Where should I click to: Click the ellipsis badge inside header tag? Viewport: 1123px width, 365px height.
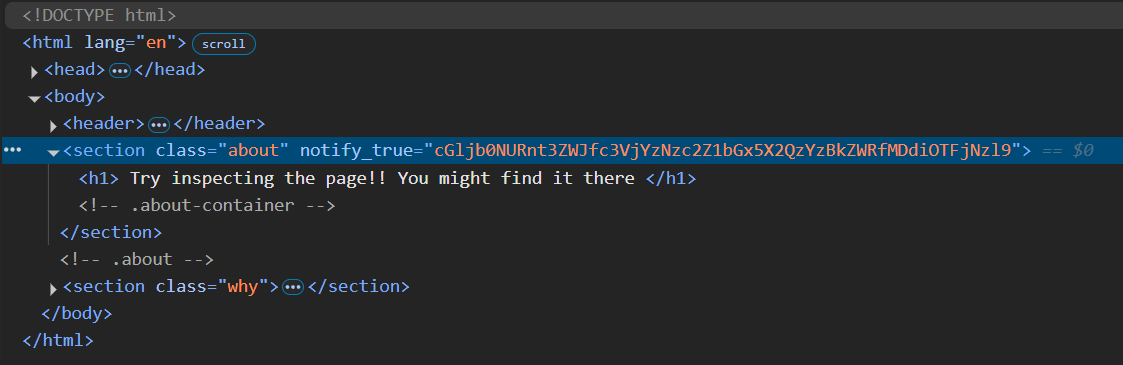[158, 125]
